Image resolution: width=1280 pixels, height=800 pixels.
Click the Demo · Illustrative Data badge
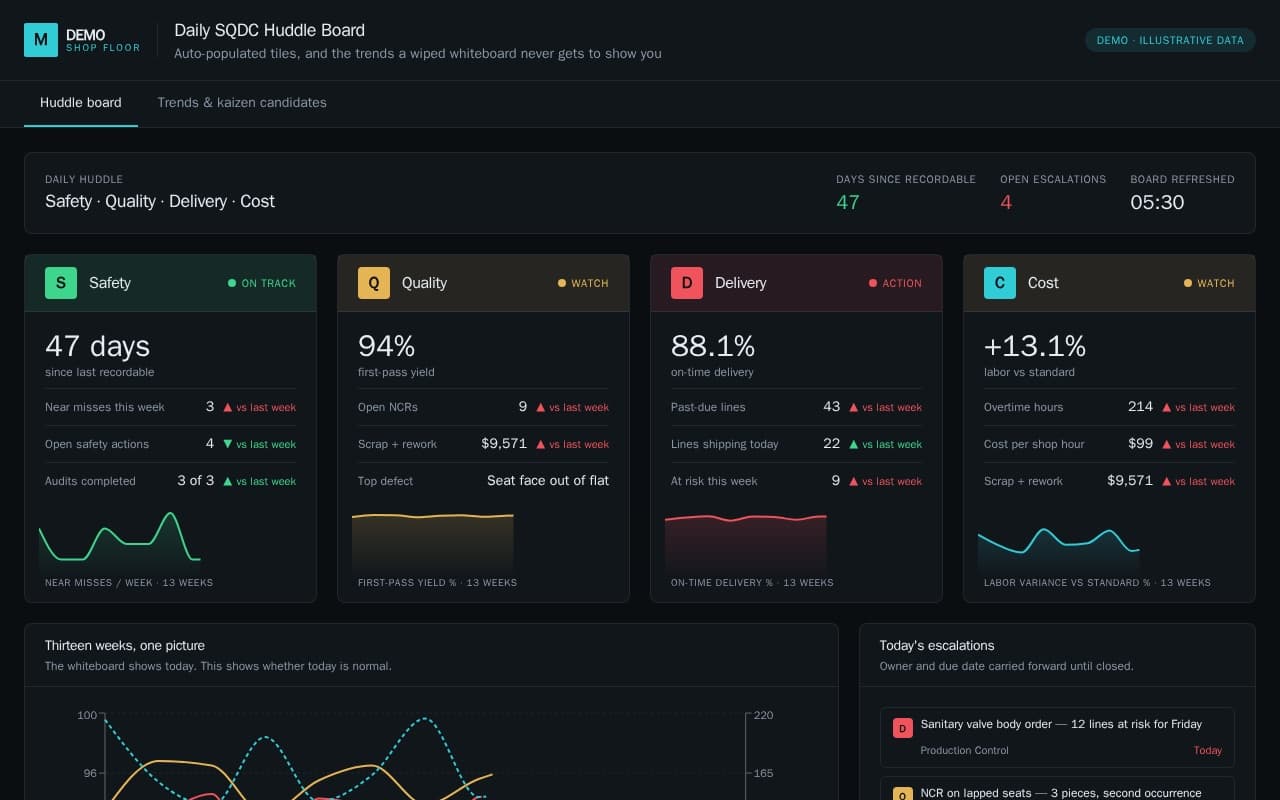point(1170,40)
